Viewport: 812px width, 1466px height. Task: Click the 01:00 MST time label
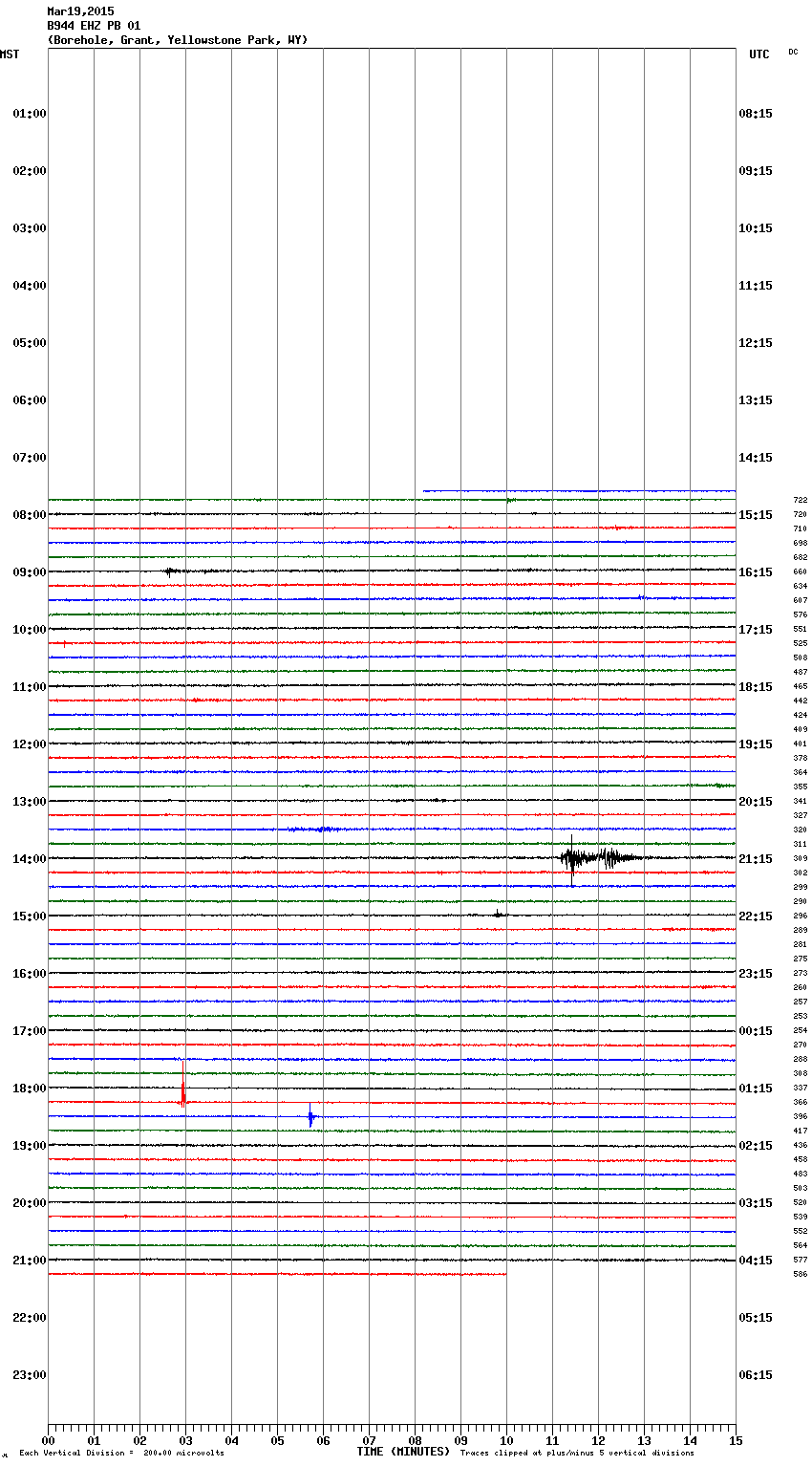tap(30, 114)
